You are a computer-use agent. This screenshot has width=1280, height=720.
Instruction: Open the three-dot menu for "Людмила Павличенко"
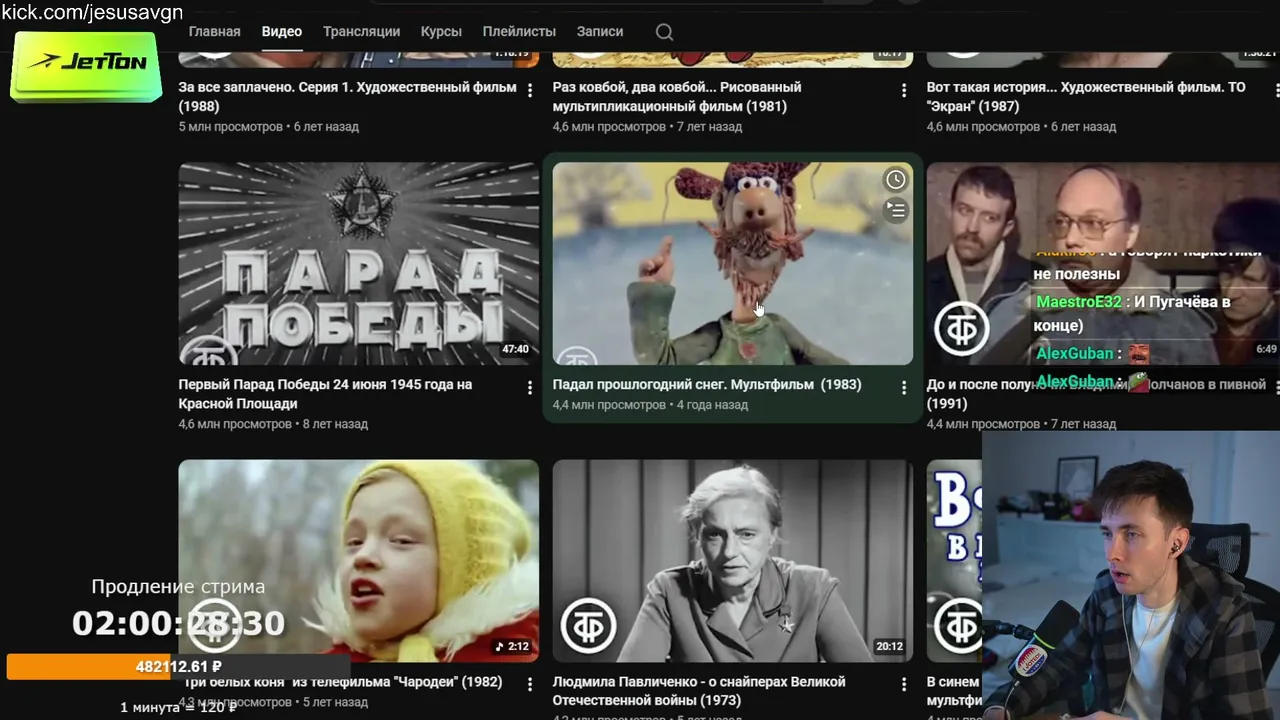pyautogui.click(x=904, y=684)
